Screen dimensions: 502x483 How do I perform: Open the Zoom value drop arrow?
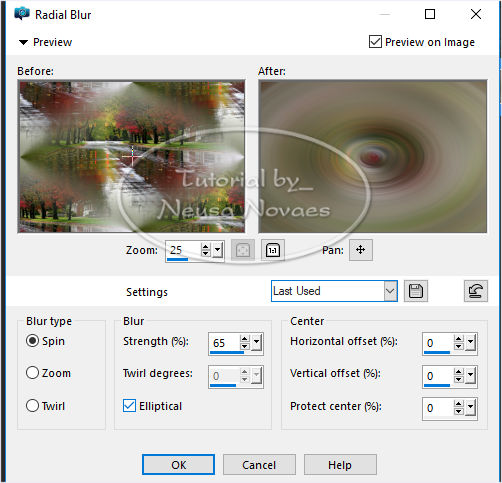pyautogui.click(x=218, y=249)
